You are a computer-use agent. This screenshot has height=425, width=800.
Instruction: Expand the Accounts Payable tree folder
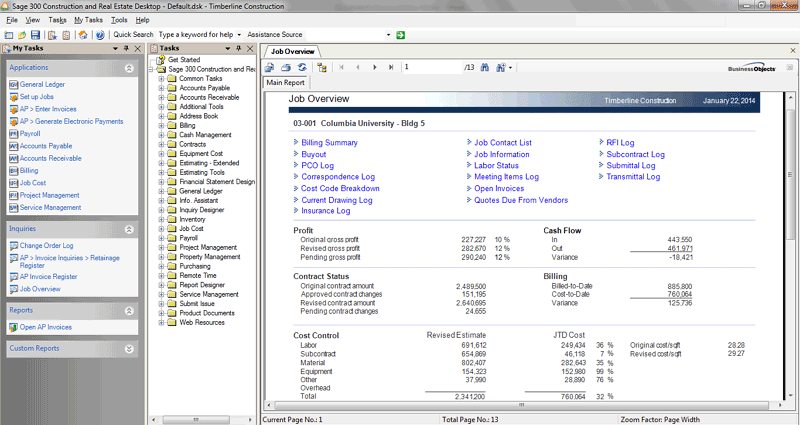(161, 88)
